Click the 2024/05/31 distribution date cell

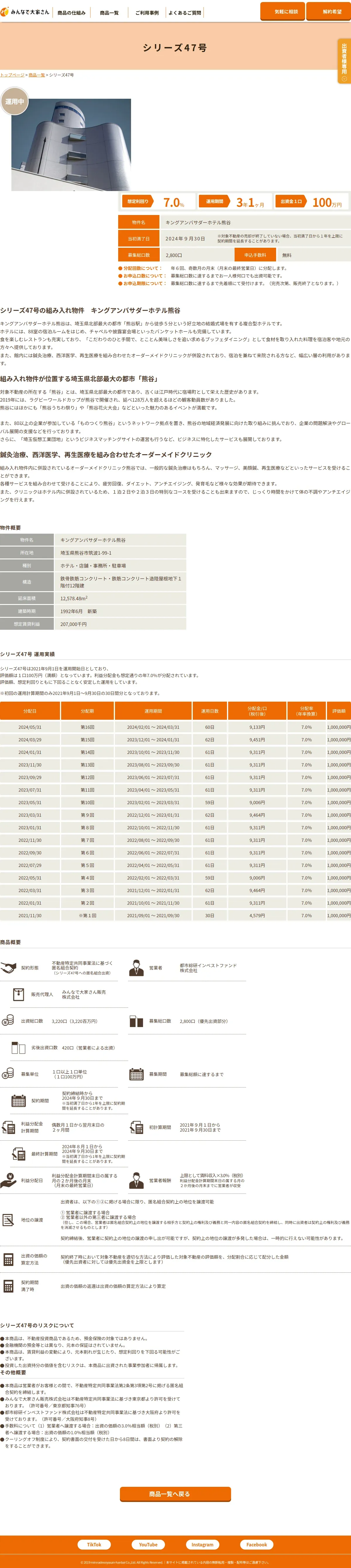[30, 727]
